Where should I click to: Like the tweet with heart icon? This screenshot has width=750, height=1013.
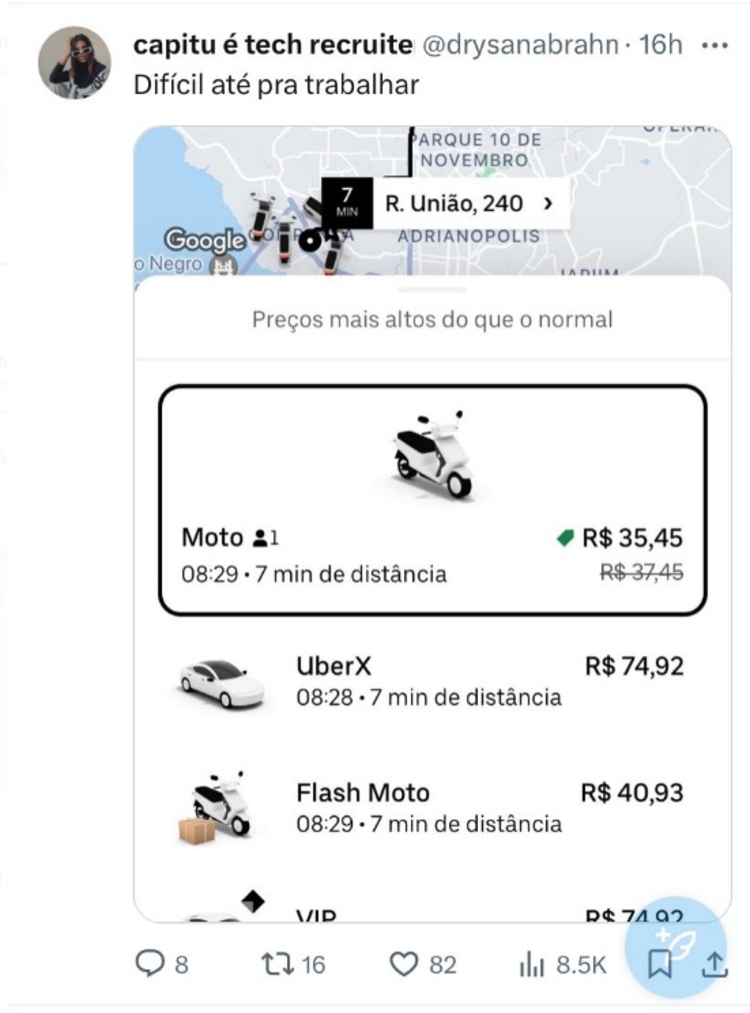[402, 964]
